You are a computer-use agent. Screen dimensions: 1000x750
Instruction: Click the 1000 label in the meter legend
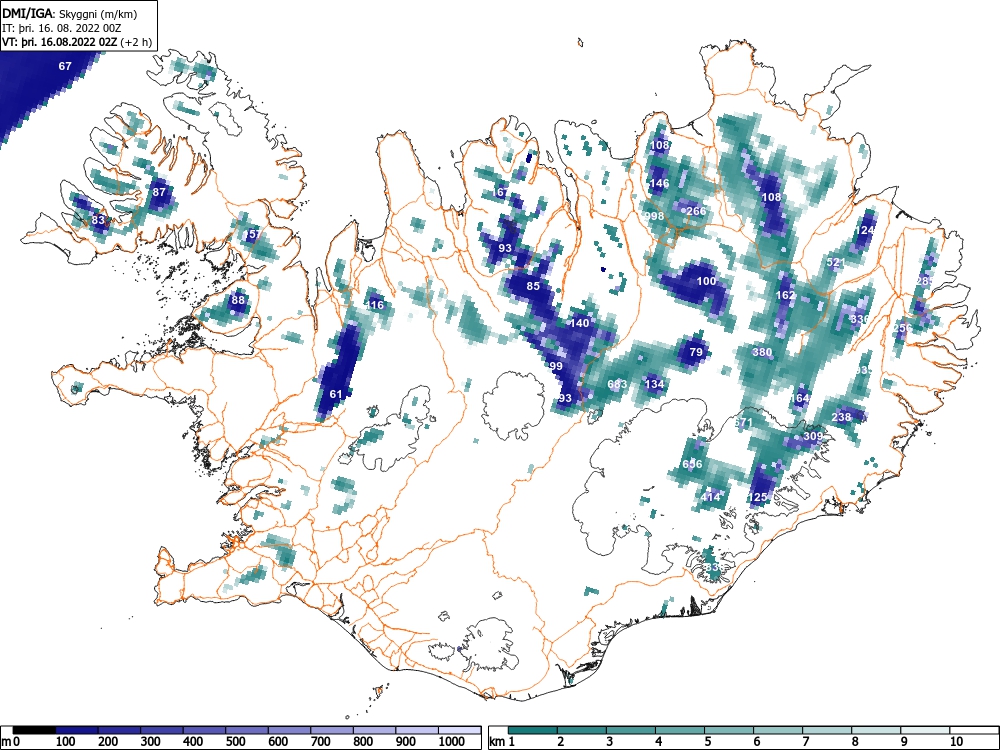click(452, 742)
